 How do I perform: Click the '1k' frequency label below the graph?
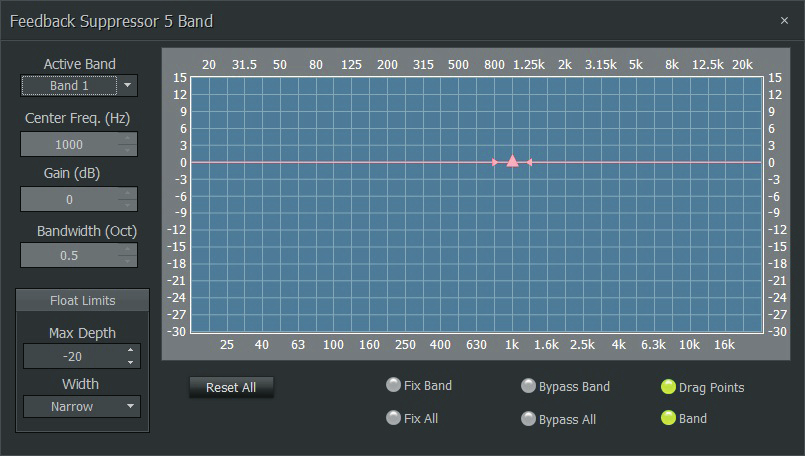(x=512, y=345)
